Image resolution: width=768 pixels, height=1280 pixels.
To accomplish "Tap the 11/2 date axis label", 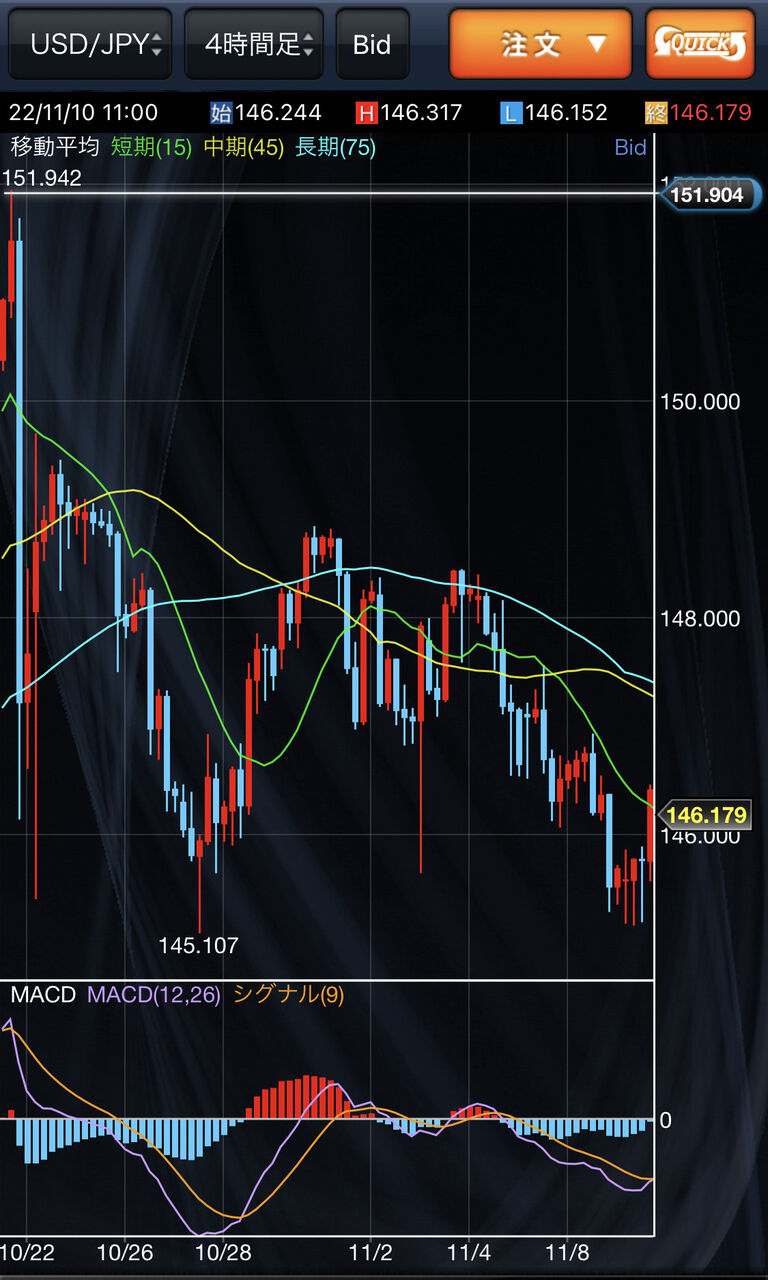I will (x=371, y=1252).
